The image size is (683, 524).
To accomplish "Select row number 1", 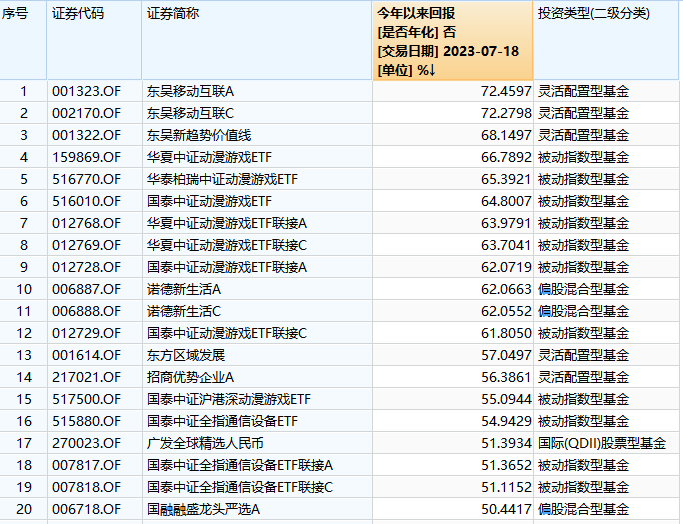I will point(24,91).
